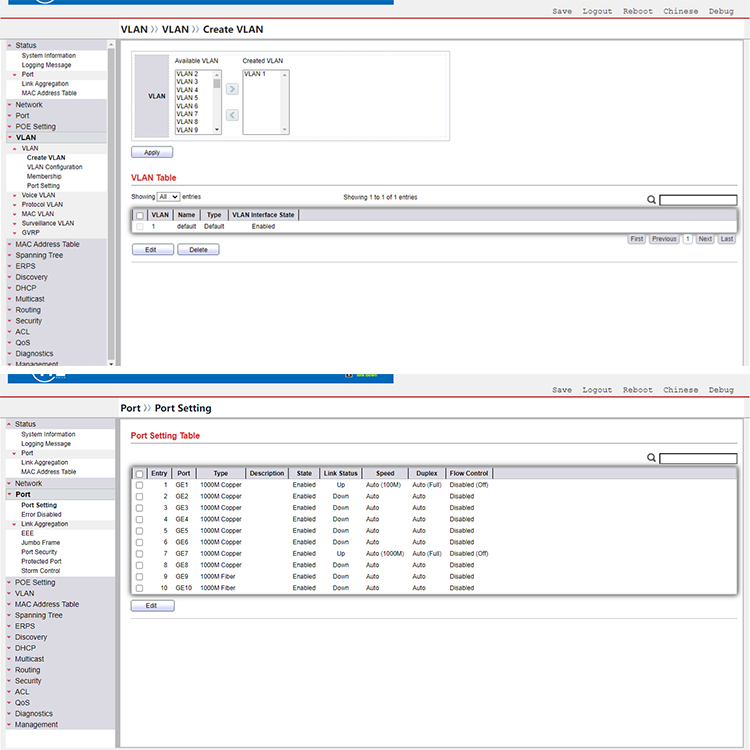
Task: Check the box for fiber port GE10
Action: (140, 588)
